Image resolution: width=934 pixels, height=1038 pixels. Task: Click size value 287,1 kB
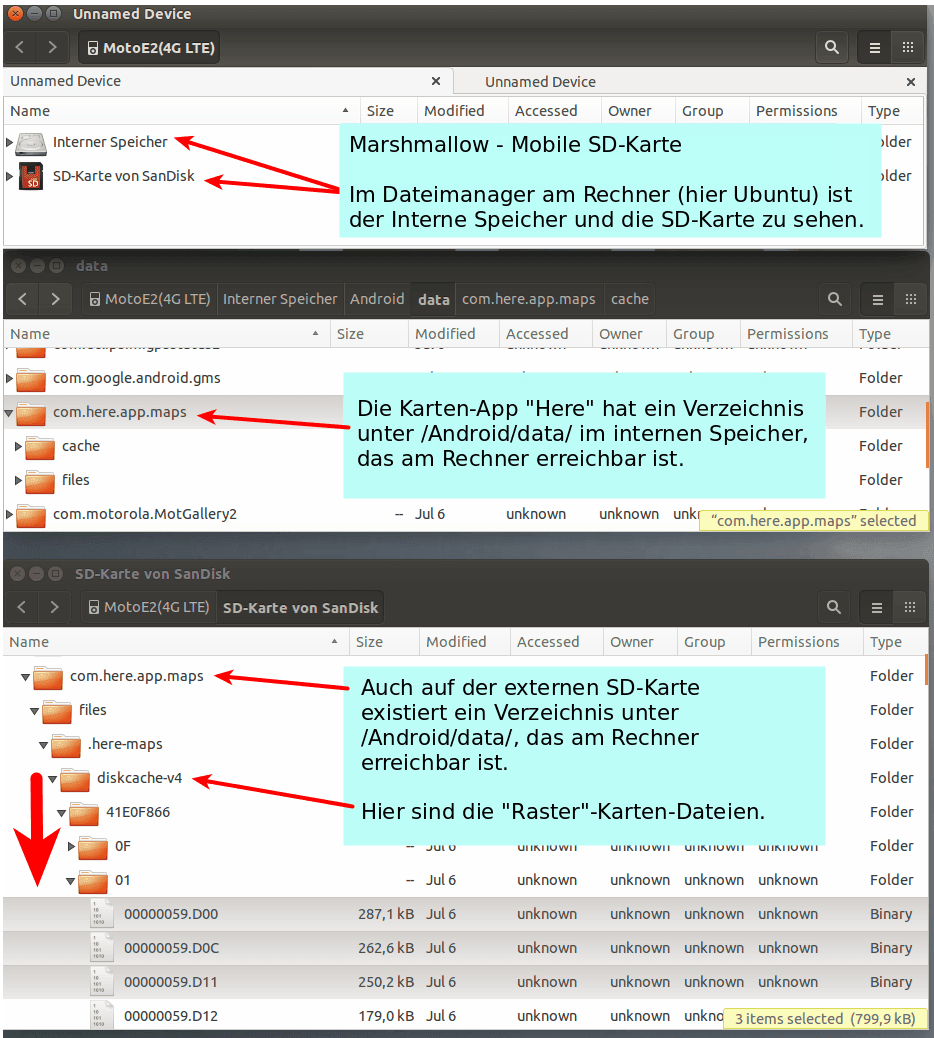click(x=386, y=914)
